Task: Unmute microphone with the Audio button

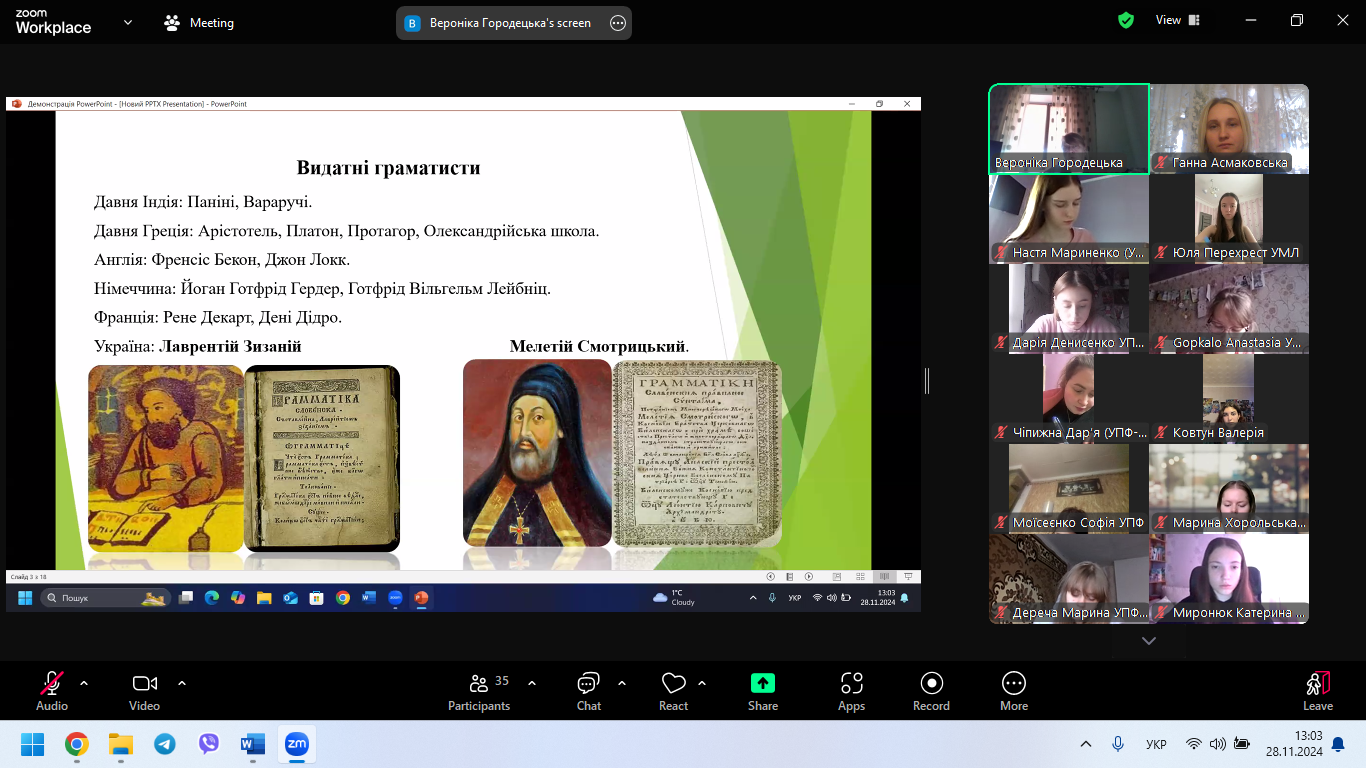Action: (x=52, y=691)
